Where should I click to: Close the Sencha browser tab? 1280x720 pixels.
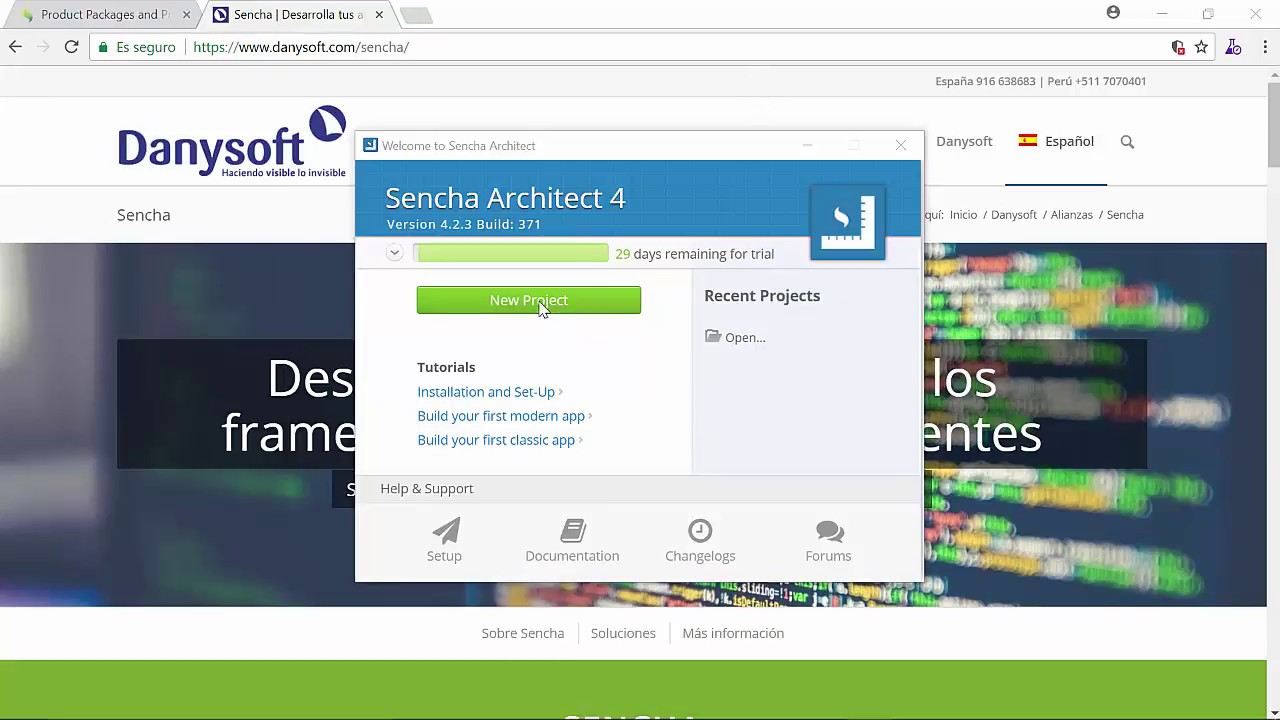[379, 15]
